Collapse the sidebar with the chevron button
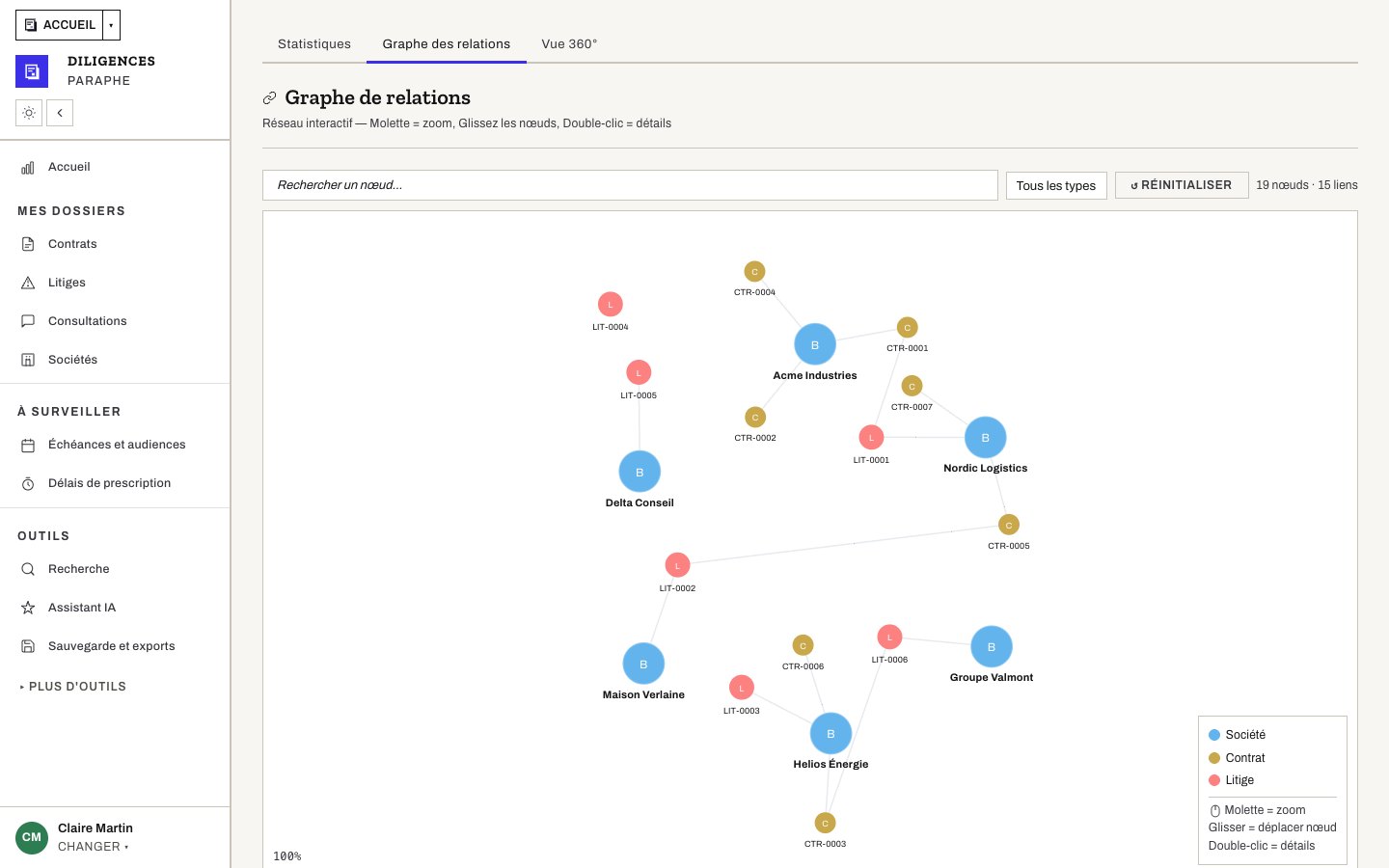This screenshot has height=868, width=1389. click(60, 113)
